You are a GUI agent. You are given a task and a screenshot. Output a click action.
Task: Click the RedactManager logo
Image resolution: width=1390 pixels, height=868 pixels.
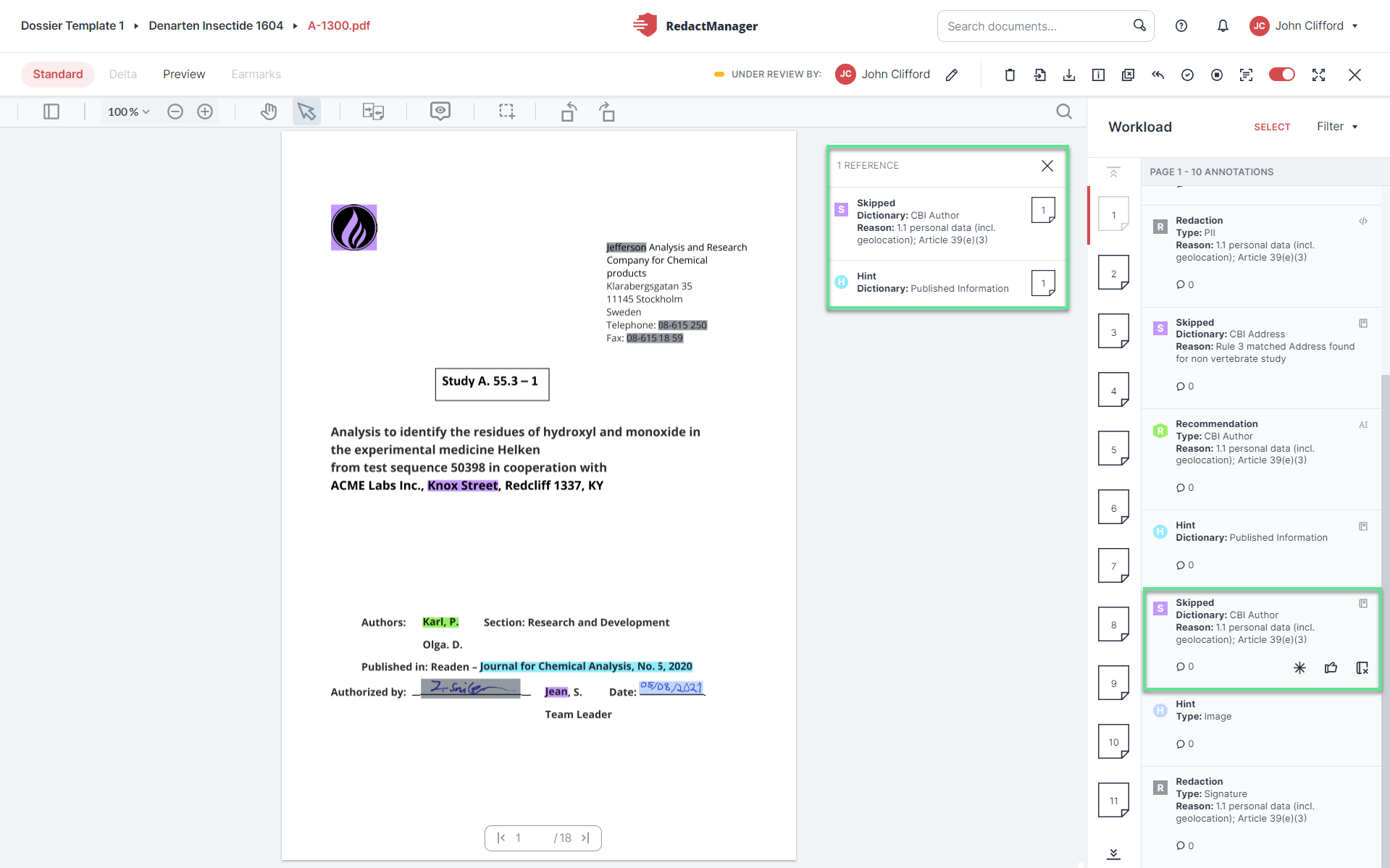(x=695, y=25)
